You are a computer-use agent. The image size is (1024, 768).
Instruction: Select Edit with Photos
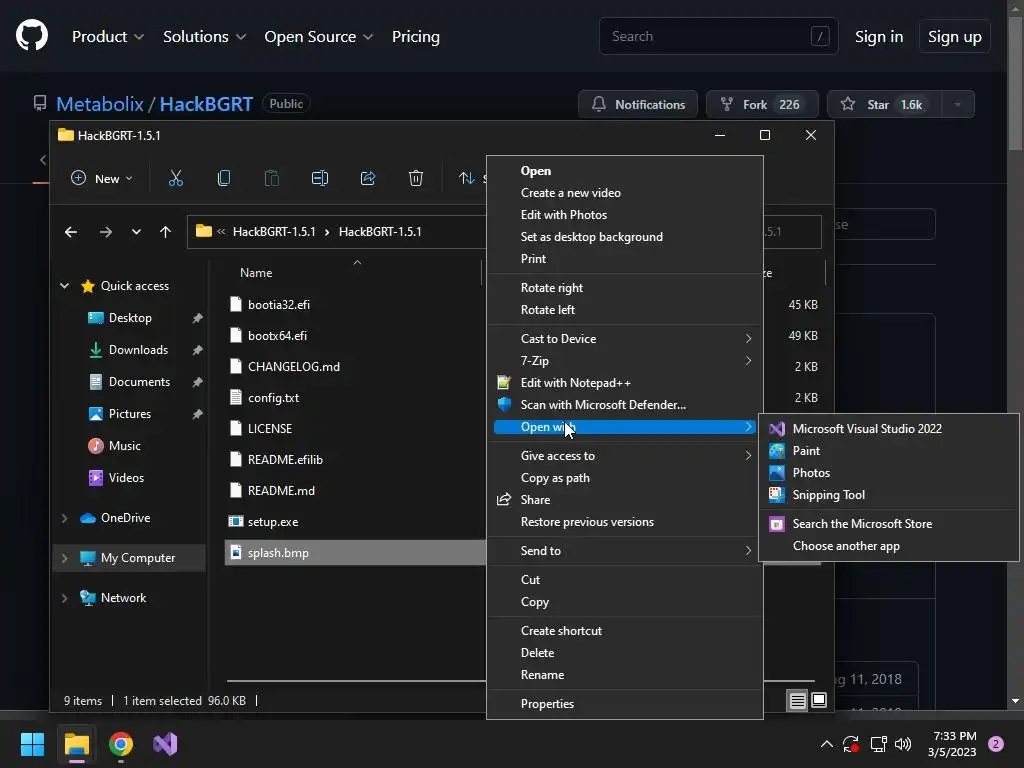click(625, 216)
